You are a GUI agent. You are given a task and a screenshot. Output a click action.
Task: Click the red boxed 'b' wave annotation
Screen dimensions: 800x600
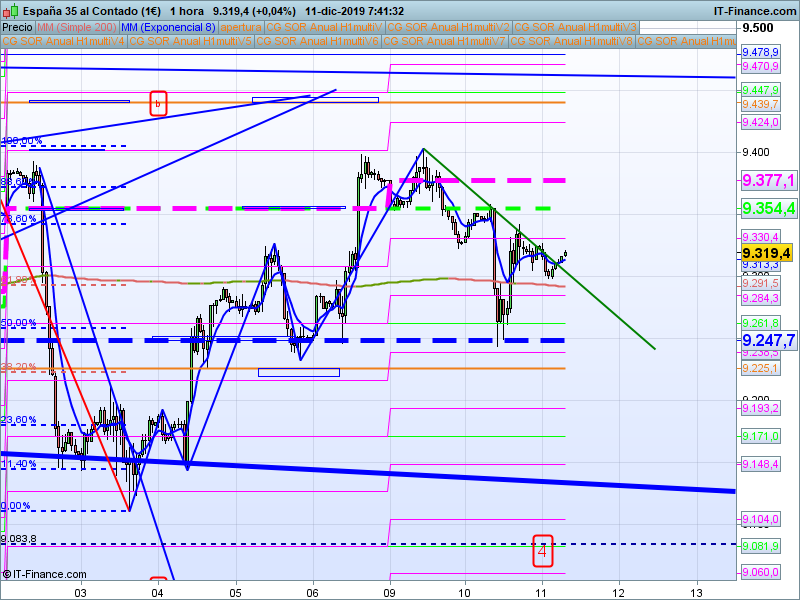[x=158, y=104]
